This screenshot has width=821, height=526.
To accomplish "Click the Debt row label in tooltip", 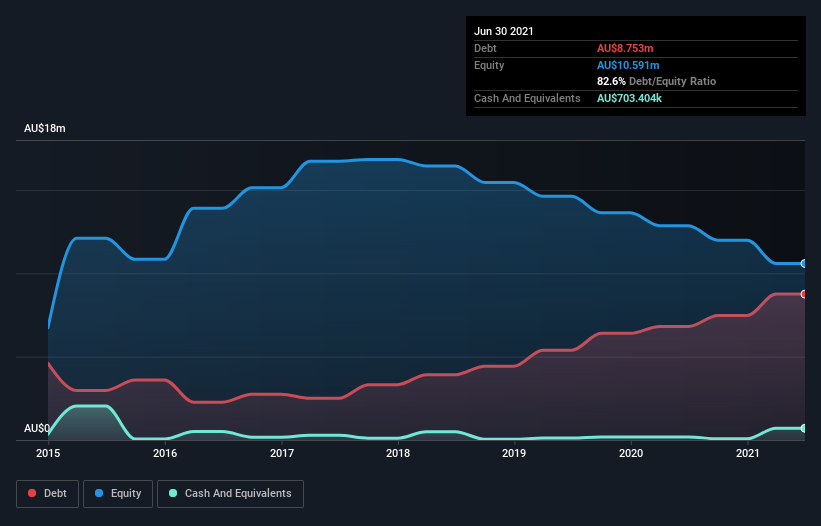I will 485,48.
